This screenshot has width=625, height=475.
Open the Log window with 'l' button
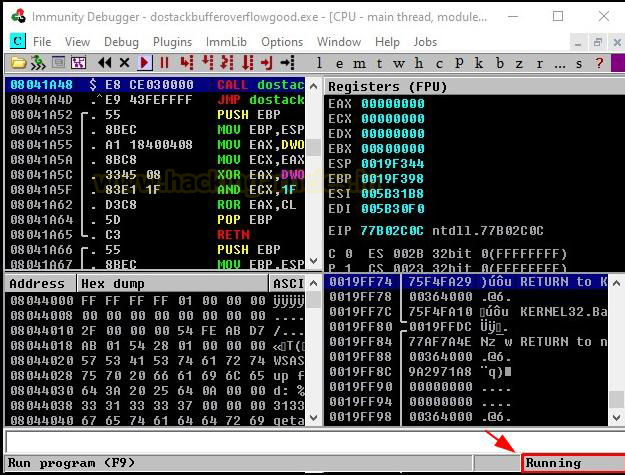pyautogui.click(x=319, y=63)
